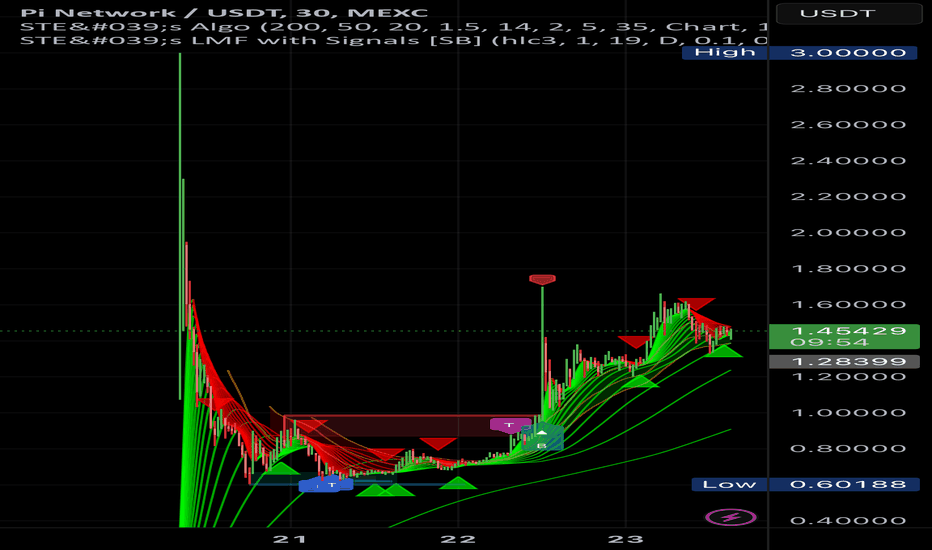Click date label 23 on time axis
The image size is (932, 550).
click(x=626, y=539)
